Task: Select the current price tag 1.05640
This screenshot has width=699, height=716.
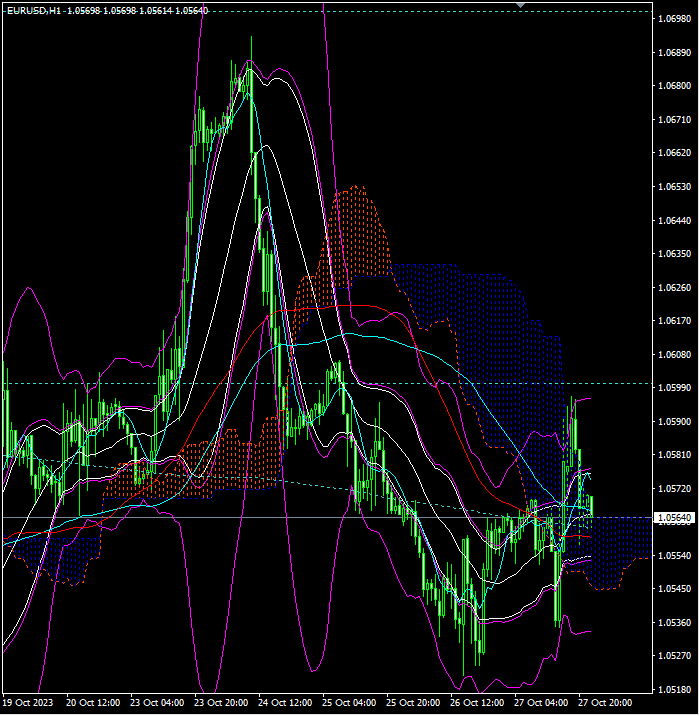Action: [x=674, y=518]
